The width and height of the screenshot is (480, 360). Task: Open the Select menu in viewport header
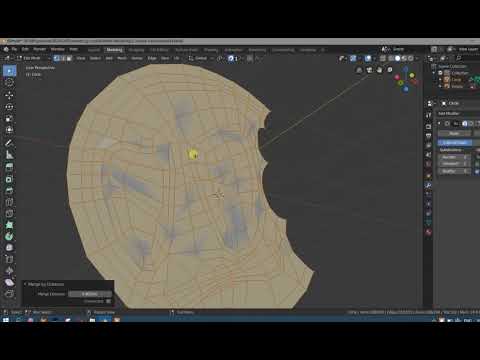[95, 58]
